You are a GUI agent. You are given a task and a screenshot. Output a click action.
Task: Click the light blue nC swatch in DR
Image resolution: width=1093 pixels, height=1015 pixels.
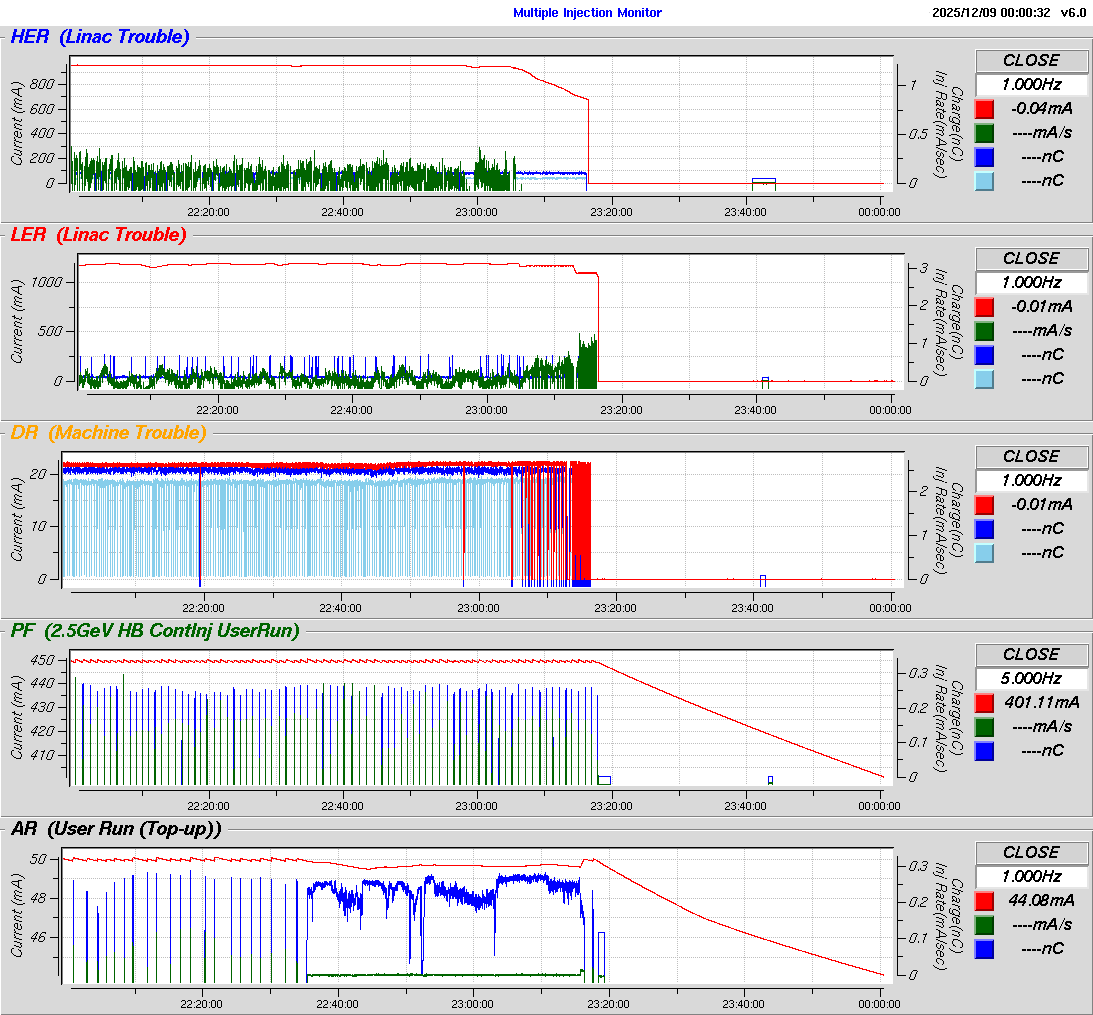[984, 552]
